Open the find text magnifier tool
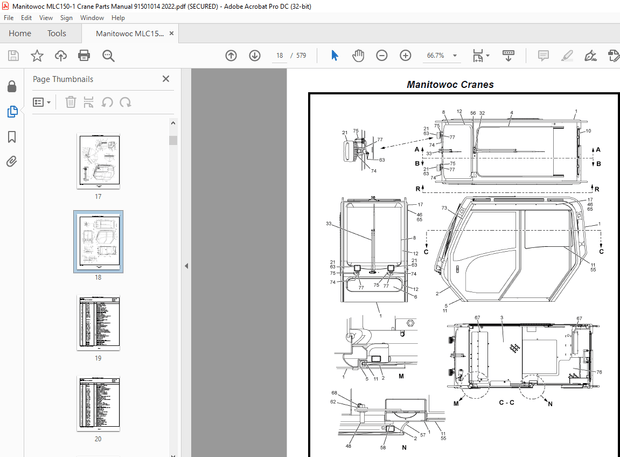Image resolution: width=620 pixels, height=457 pixels. [x=108, y=56]
